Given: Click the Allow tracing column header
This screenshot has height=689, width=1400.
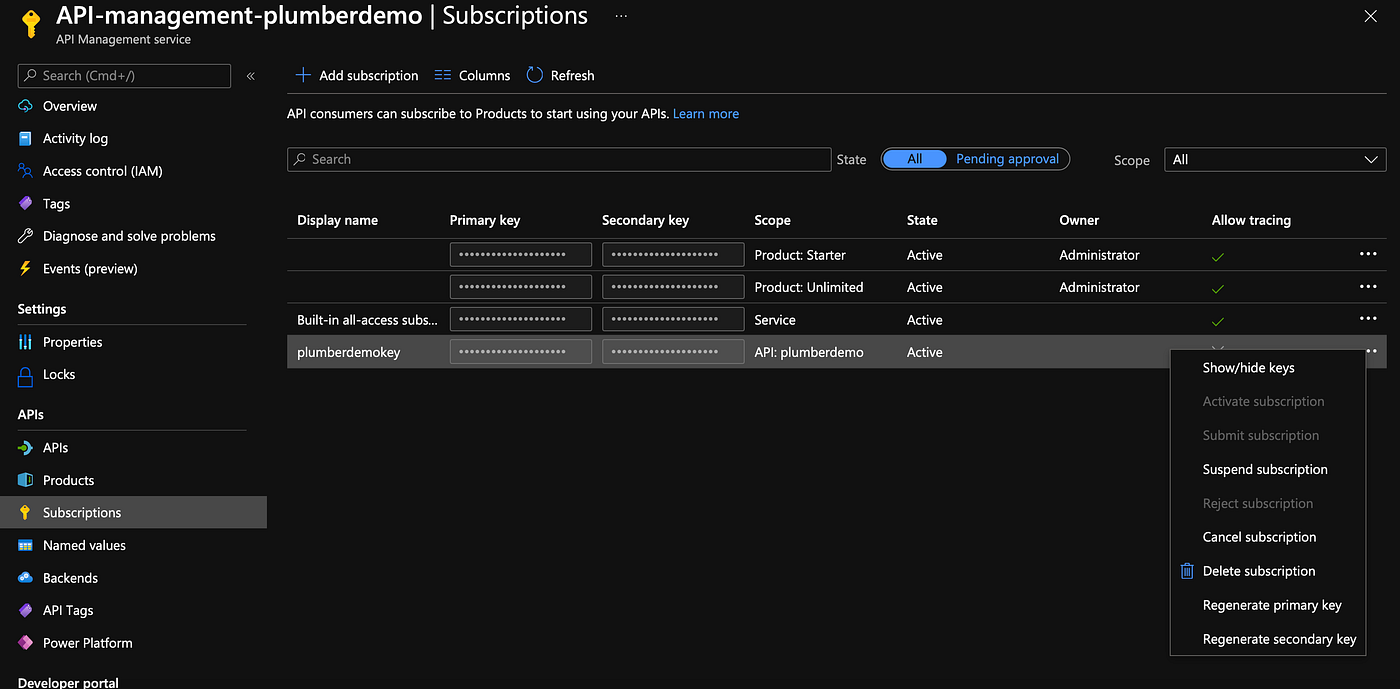Looking at the screenshot, I should pos(1251,220).
